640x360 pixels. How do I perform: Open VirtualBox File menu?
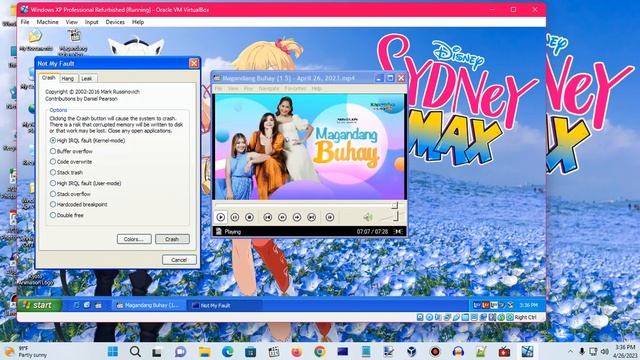point(25,22)
